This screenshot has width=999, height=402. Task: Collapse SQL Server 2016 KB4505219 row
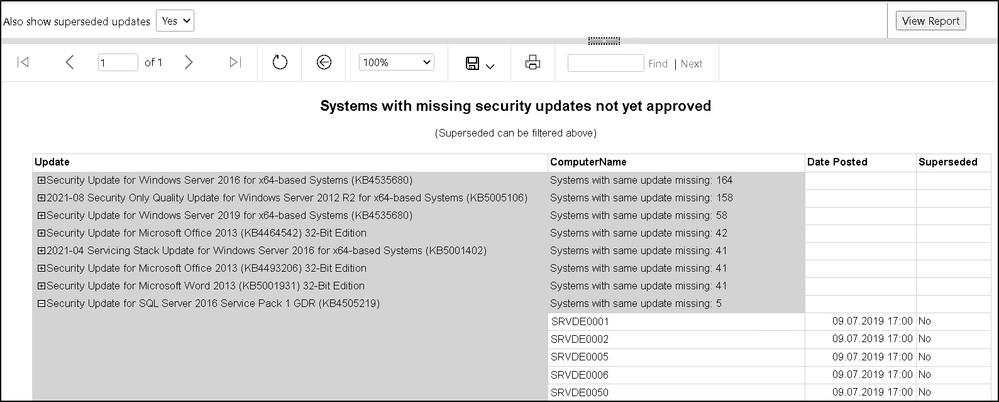point(41,304)
